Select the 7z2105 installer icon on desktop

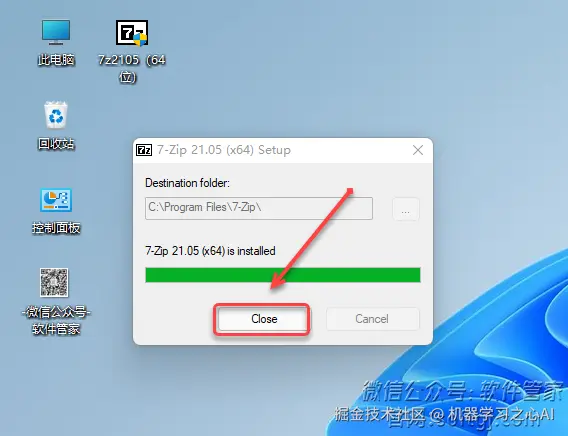point(132,33)
